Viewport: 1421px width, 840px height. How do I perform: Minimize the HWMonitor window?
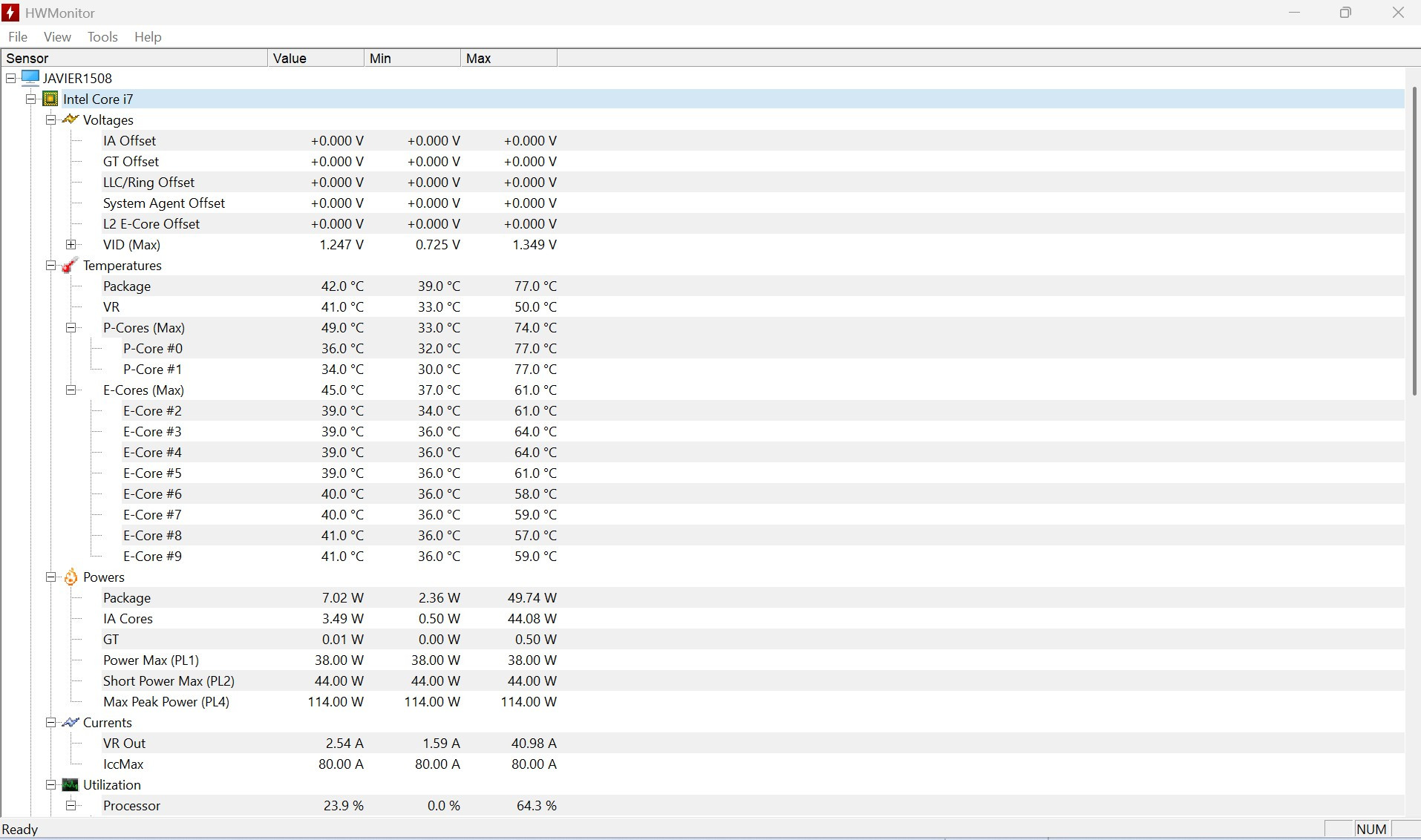pyautogui.click(x=1294, y=13)
